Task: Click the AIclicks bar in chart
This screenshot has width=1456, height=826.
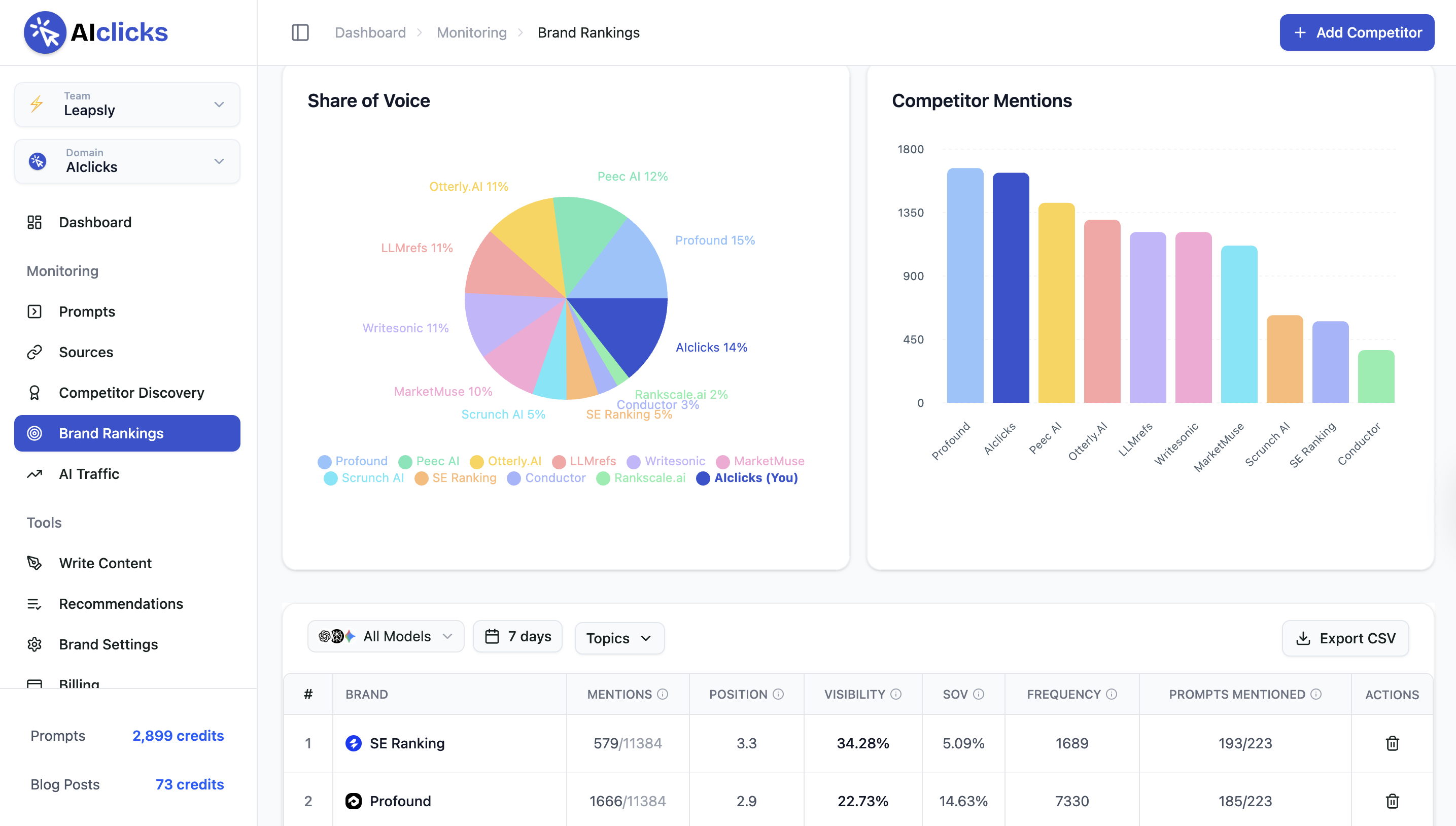Action: [x=1010, y=288]
